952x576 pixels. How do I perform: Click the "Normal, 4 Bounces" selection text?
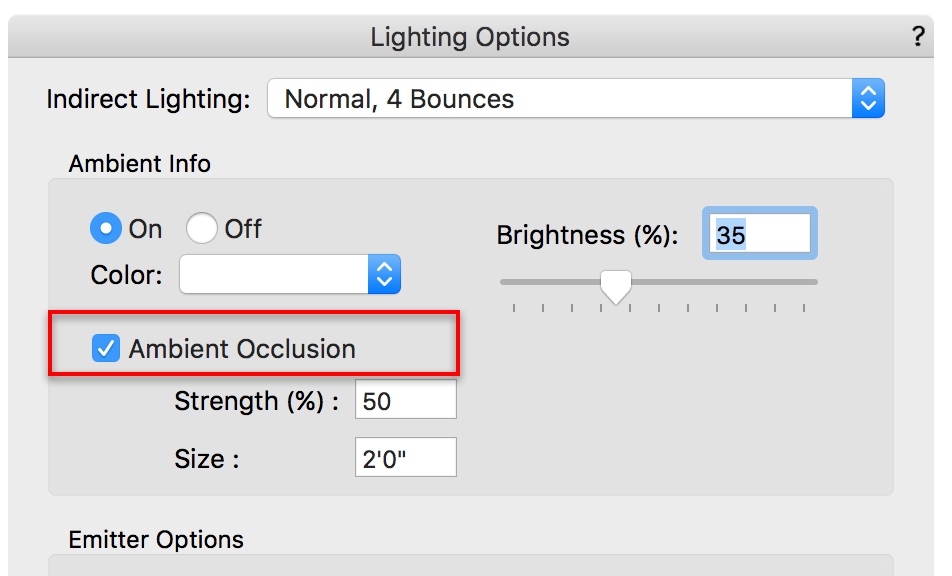[399, 99]
